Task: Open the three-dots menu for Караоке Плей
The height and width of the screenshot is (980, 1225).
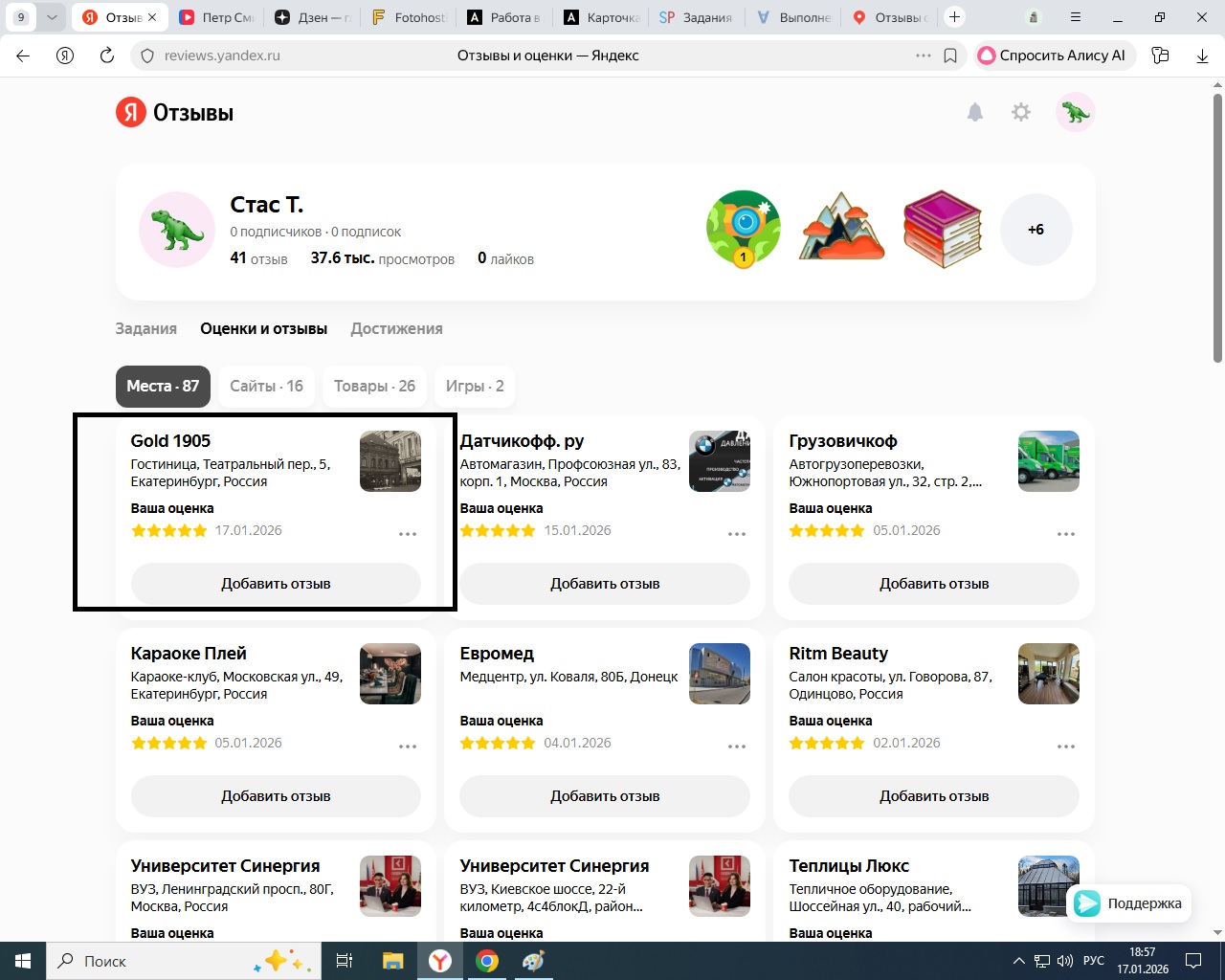Action: (x=408, y=746)
